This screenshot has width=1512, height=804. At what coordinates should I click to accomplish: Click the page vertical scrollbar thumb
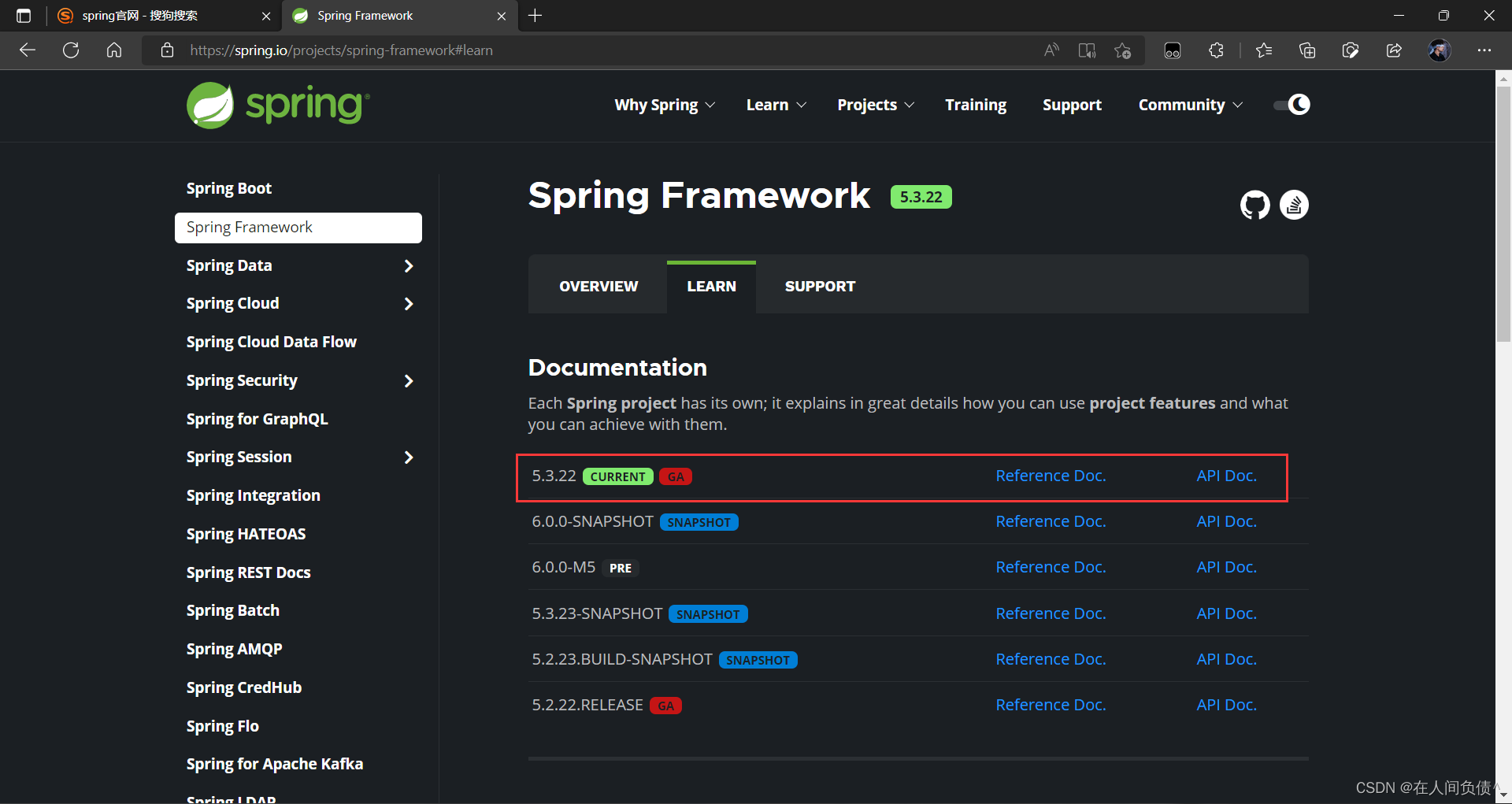[1503, 214]
